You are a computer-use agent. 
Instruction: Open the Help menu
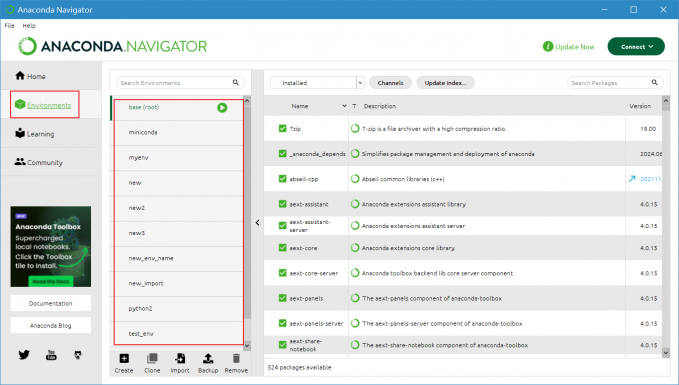(29, 26)
